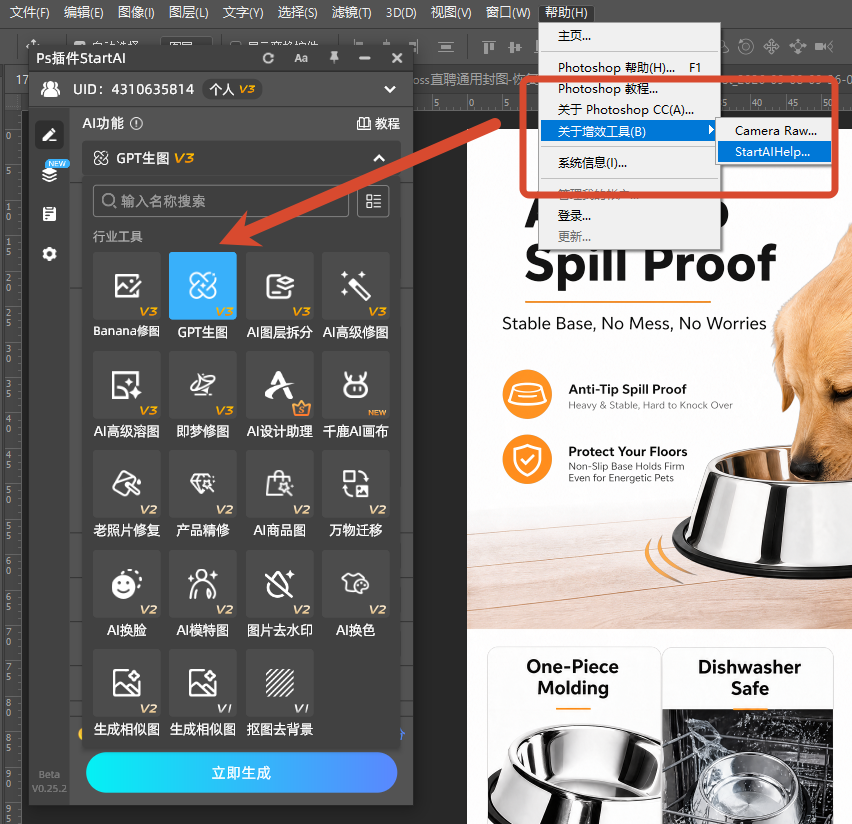Click the Dishwasher Safe card on canvas
The width and height of the screenshot is (852, 824).
(748, 734)
